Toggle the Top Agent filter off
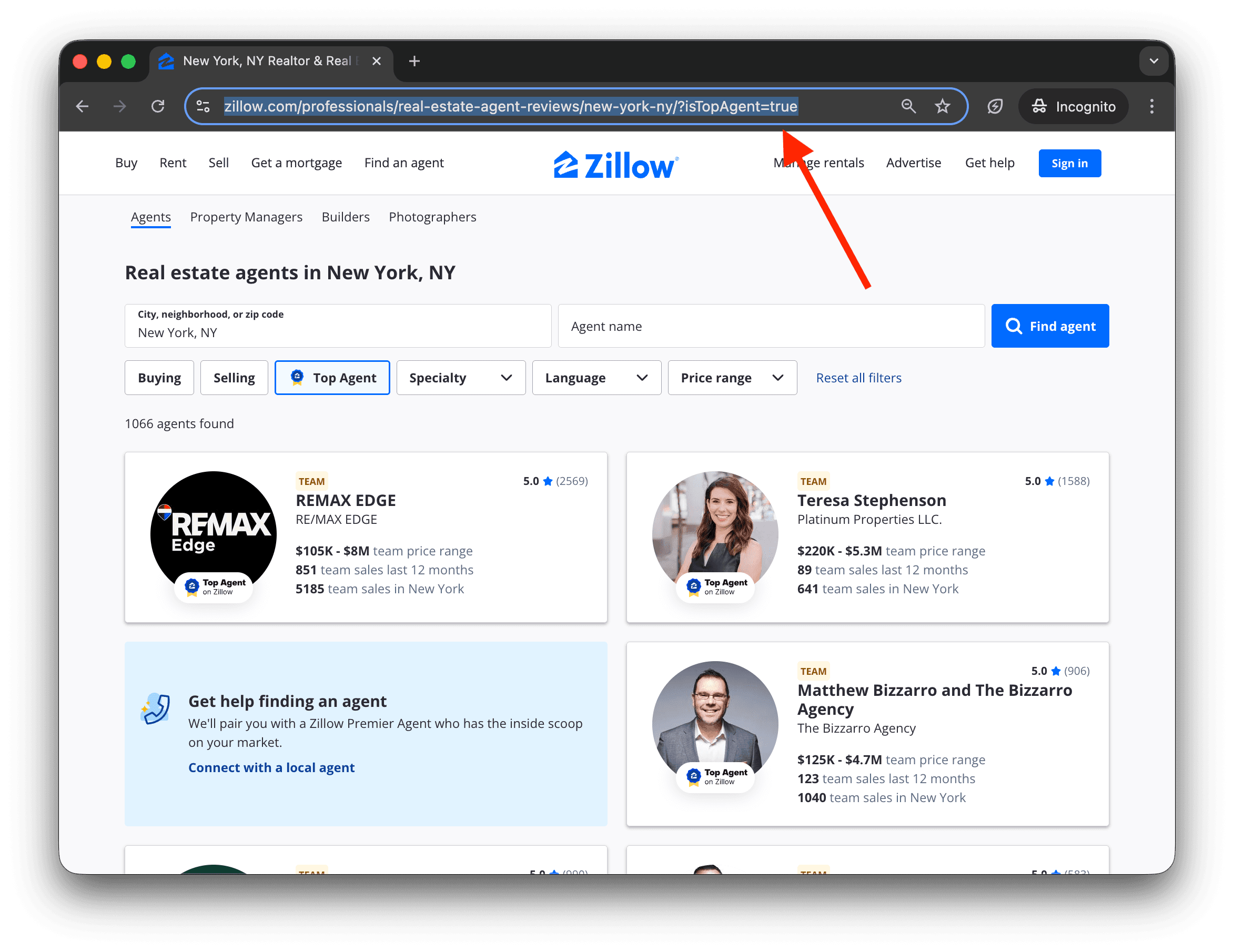The width and height of the screenshot is (1234, 952). [332, 378]
